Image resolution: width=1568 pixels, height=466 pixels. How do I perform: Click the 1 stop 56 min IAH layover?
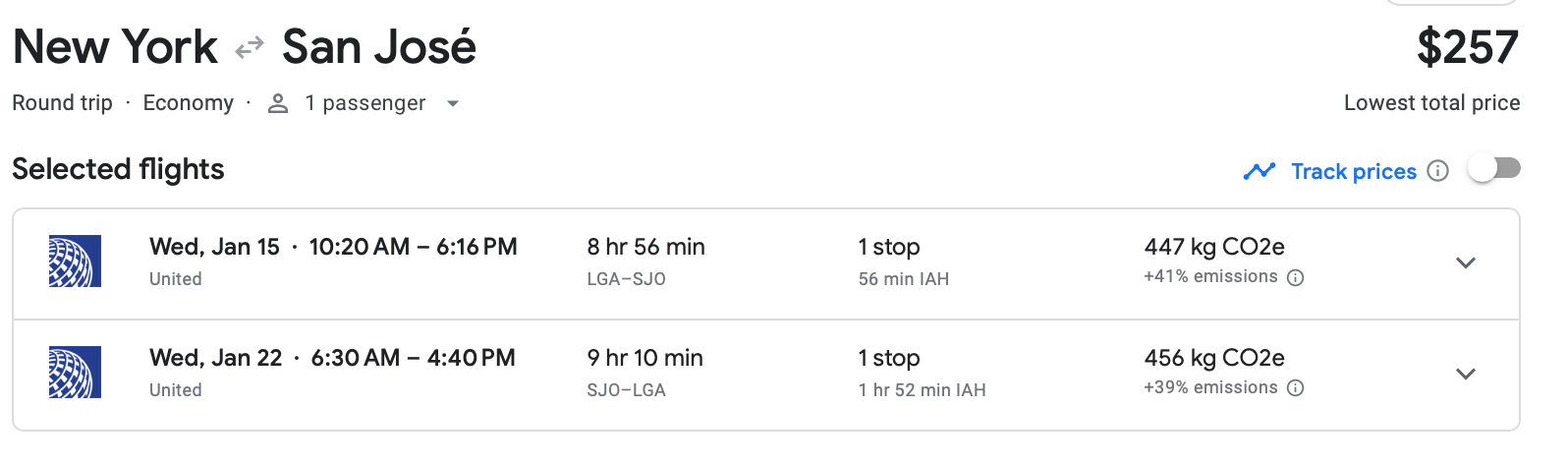click(903, 262)
